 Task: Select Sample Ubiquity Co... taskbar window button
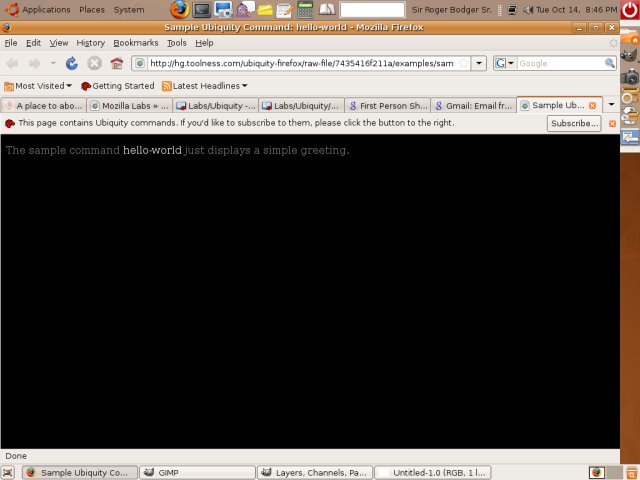point(80,473)
